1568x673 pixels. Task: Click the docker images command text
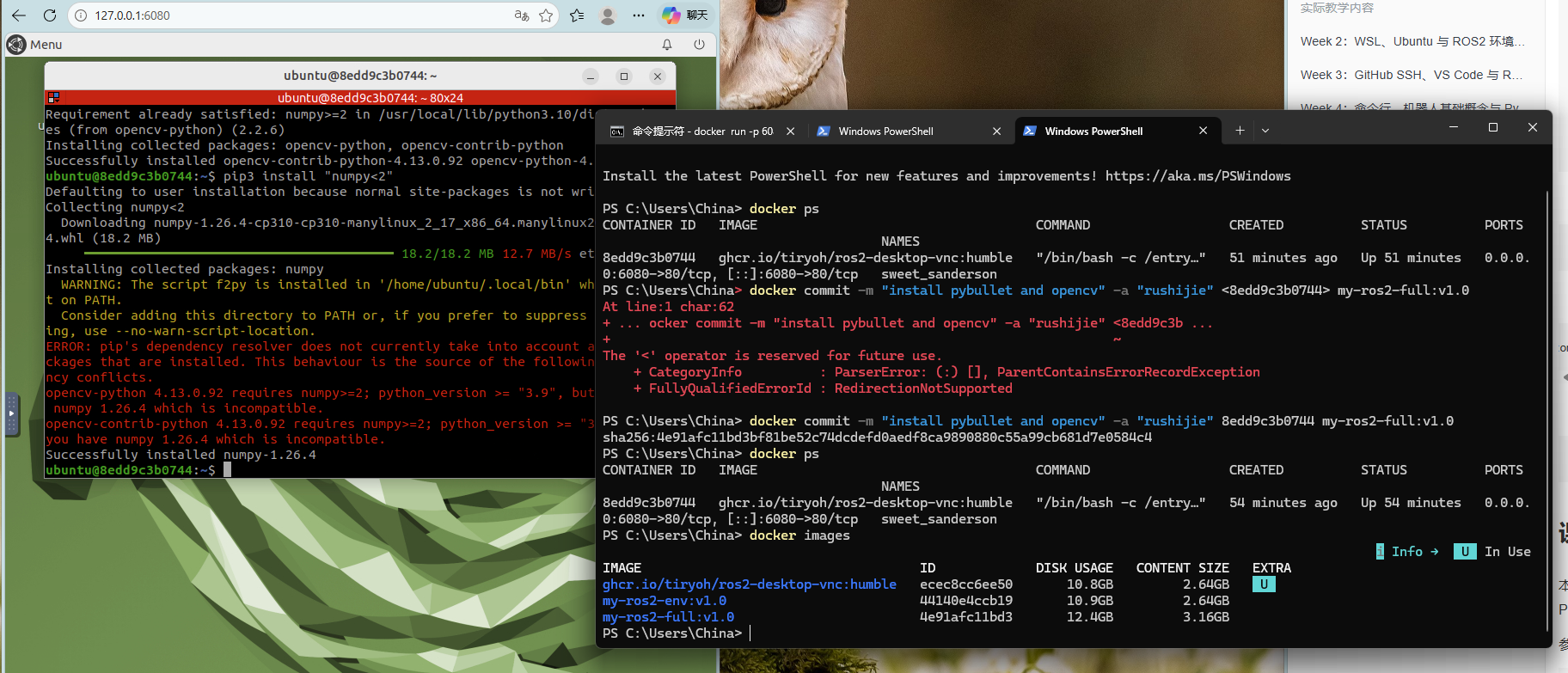(799, 535)
